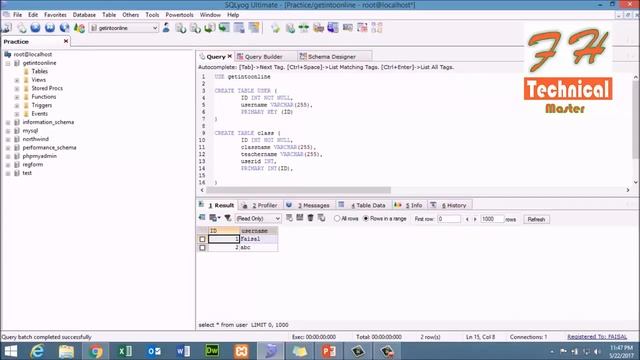Expand the Stored Procs folder
Viewport: 640px width, 360px height.
[x=17, y=89]
